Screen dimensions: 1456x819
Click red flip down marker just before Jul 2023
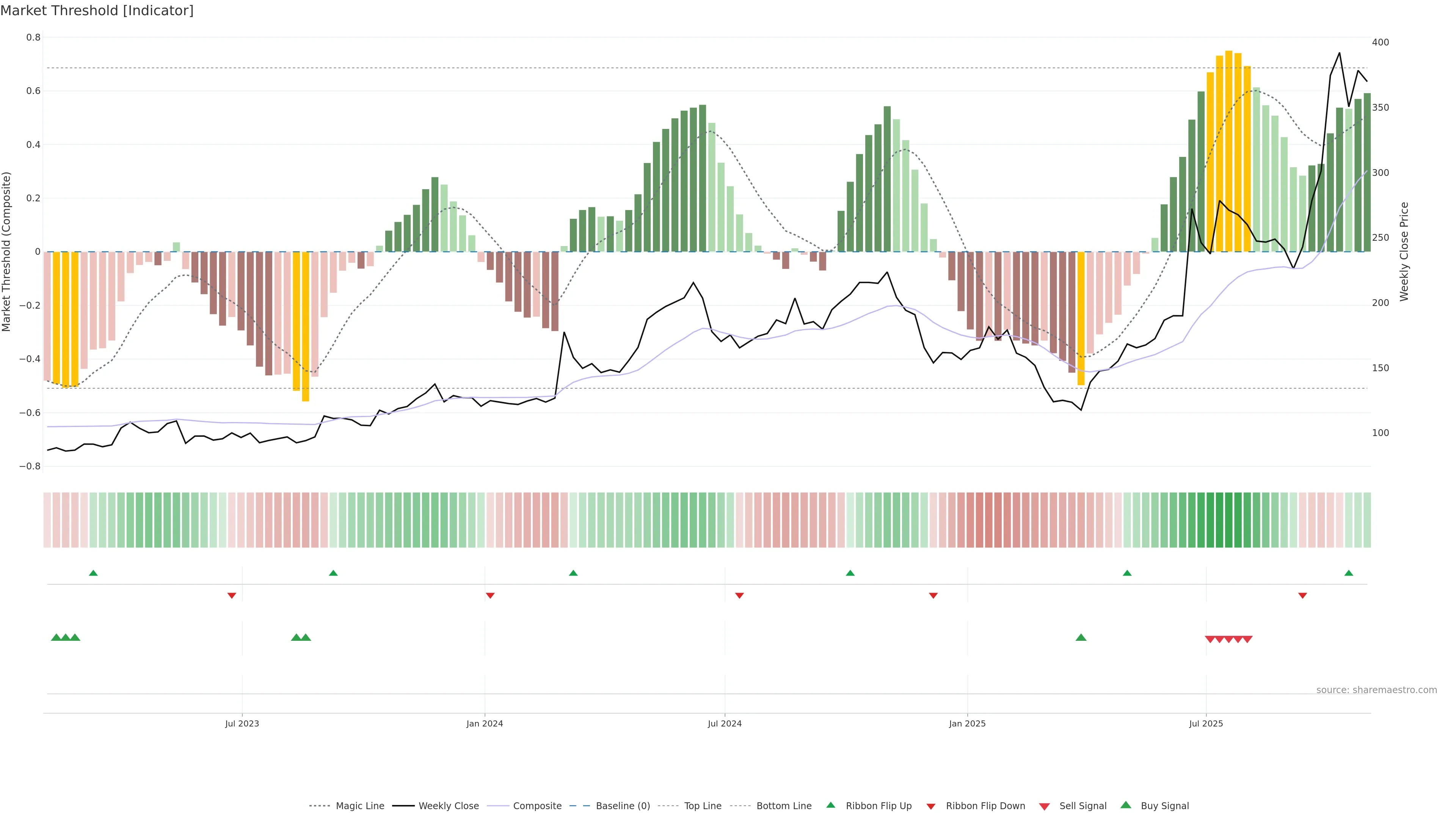(x=232, y=595)
